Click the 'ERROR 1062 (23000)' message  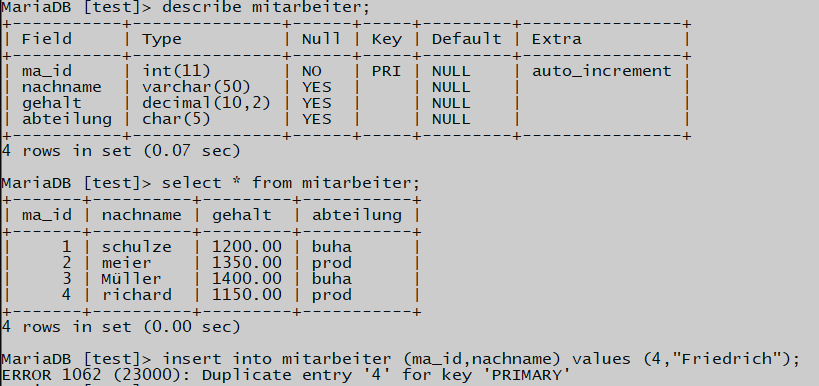coord(96,376)
